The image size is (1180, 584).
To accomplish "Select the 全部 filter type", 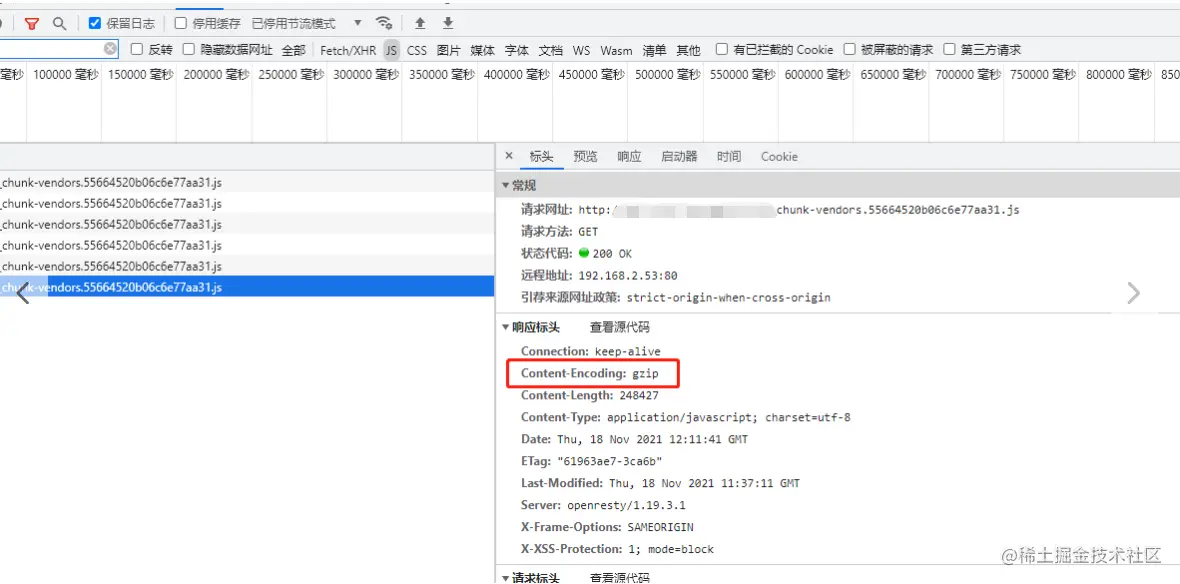I will [293, 50].
